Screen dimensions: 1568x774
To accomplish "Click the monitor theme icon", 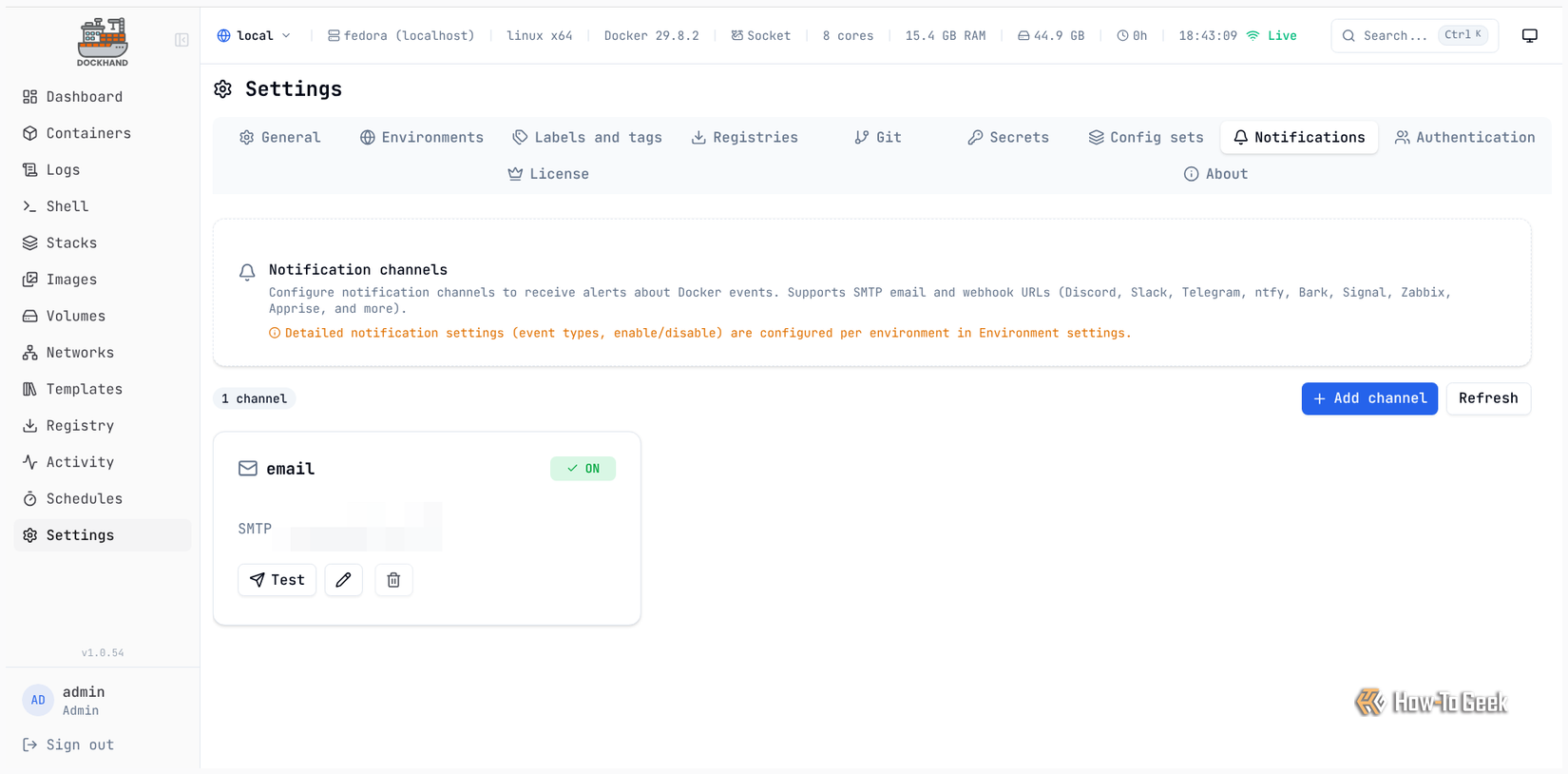I will 1530,36.
